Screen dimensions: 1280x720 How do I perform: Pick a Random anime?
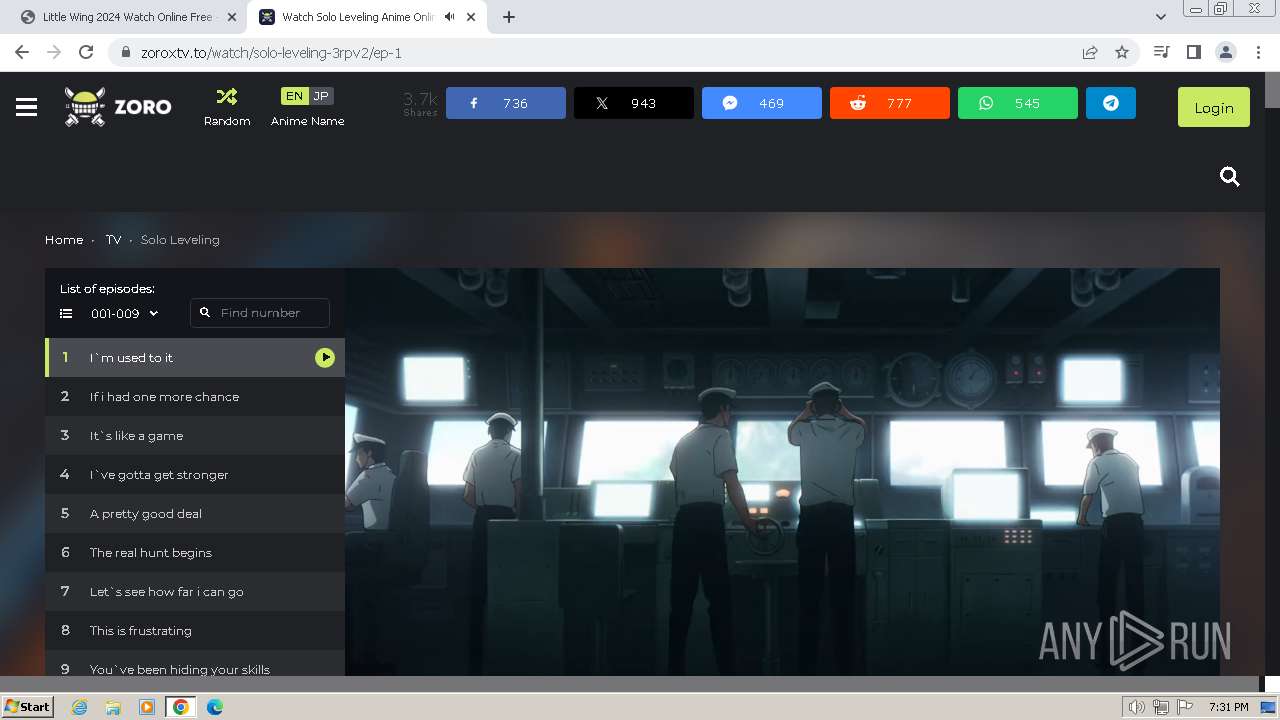click(x=227, y=107)
